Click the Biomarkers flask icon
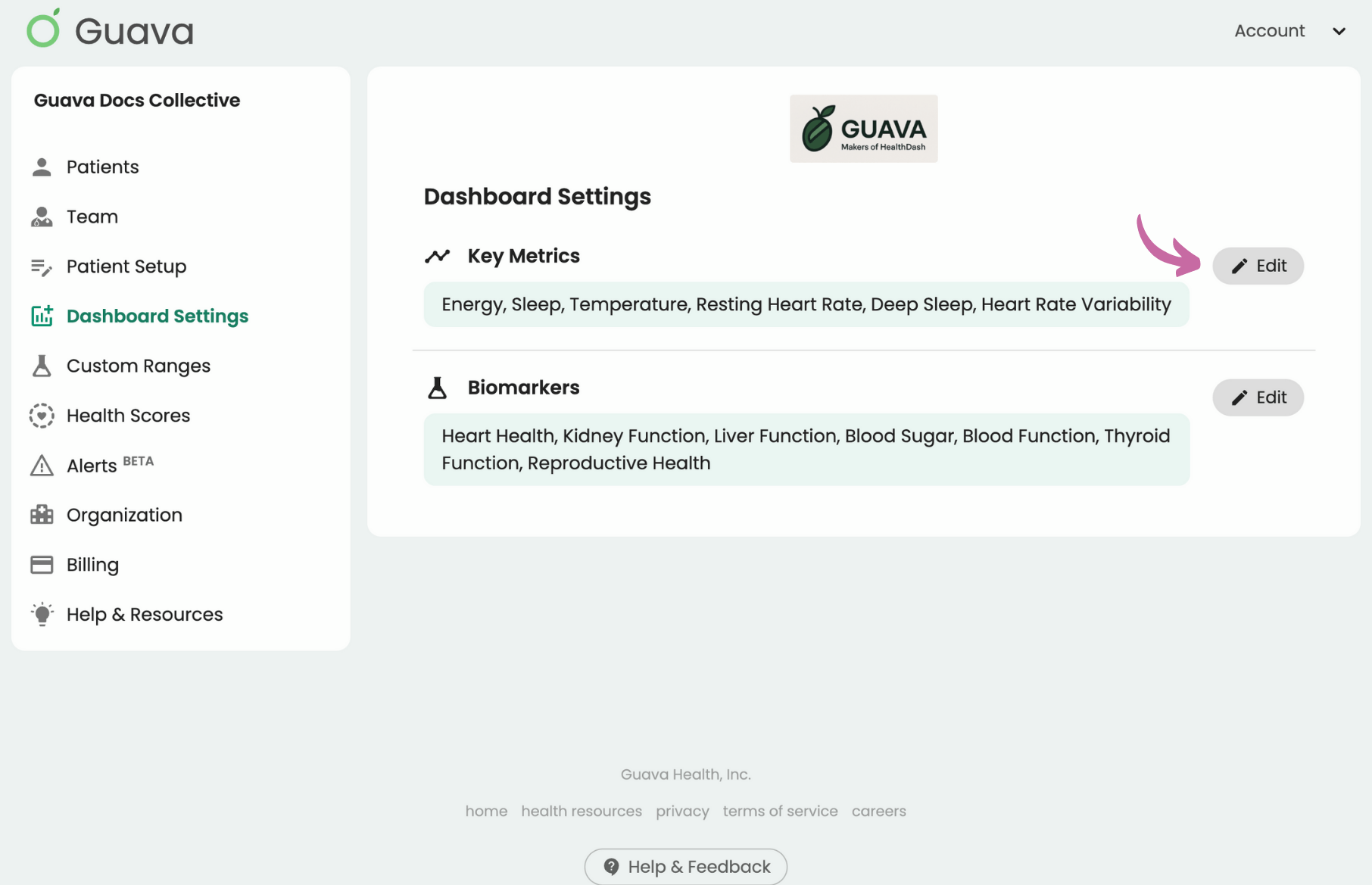Image resolution: width=1372 pixels, height=885 pixels. [x=437, y=388]
